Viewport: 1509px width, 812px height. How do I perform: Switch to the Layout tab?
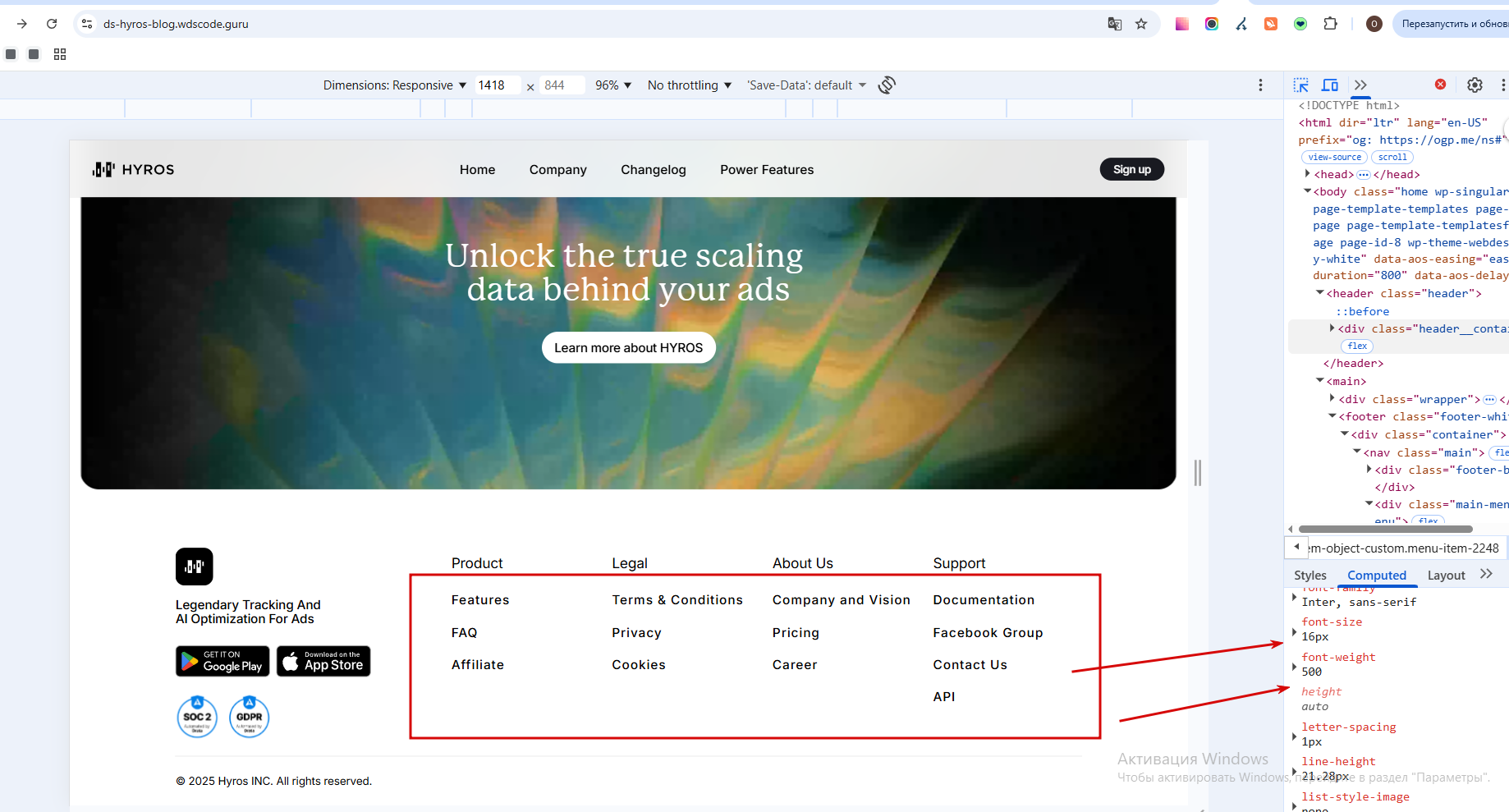tap(1446, 576)
